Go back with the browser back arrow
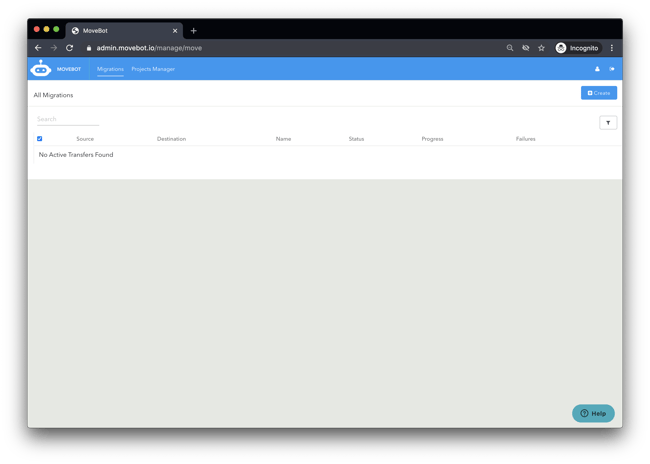This screenshot has width=650, height=464. (38, 48)
